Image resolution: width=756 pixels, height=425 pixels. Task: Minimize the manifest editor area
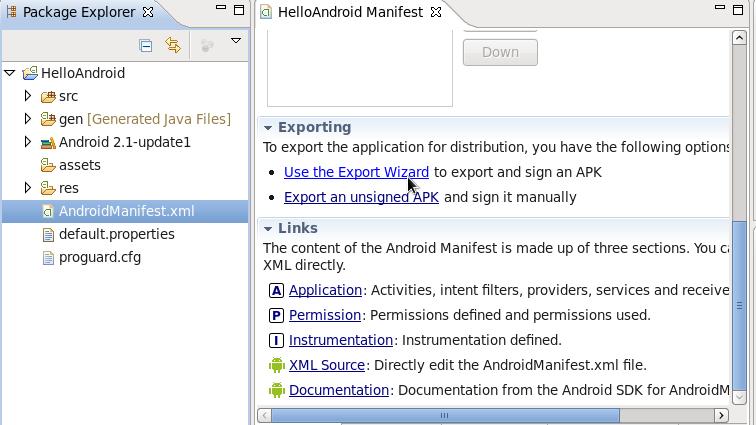click(720, 8)
